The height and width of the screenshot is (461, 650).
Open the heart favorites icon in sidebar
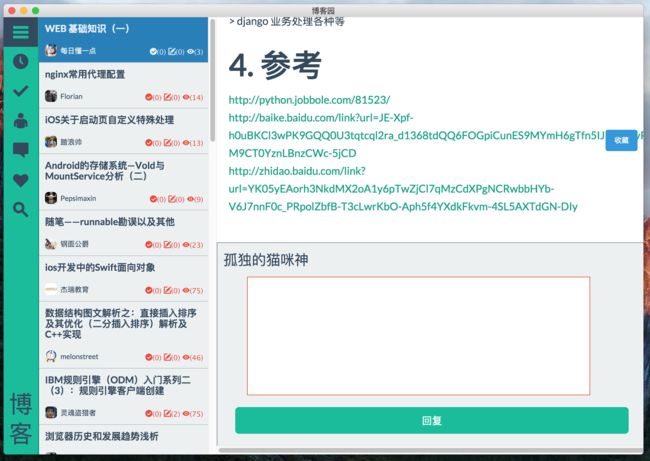[x=20, y=180]
